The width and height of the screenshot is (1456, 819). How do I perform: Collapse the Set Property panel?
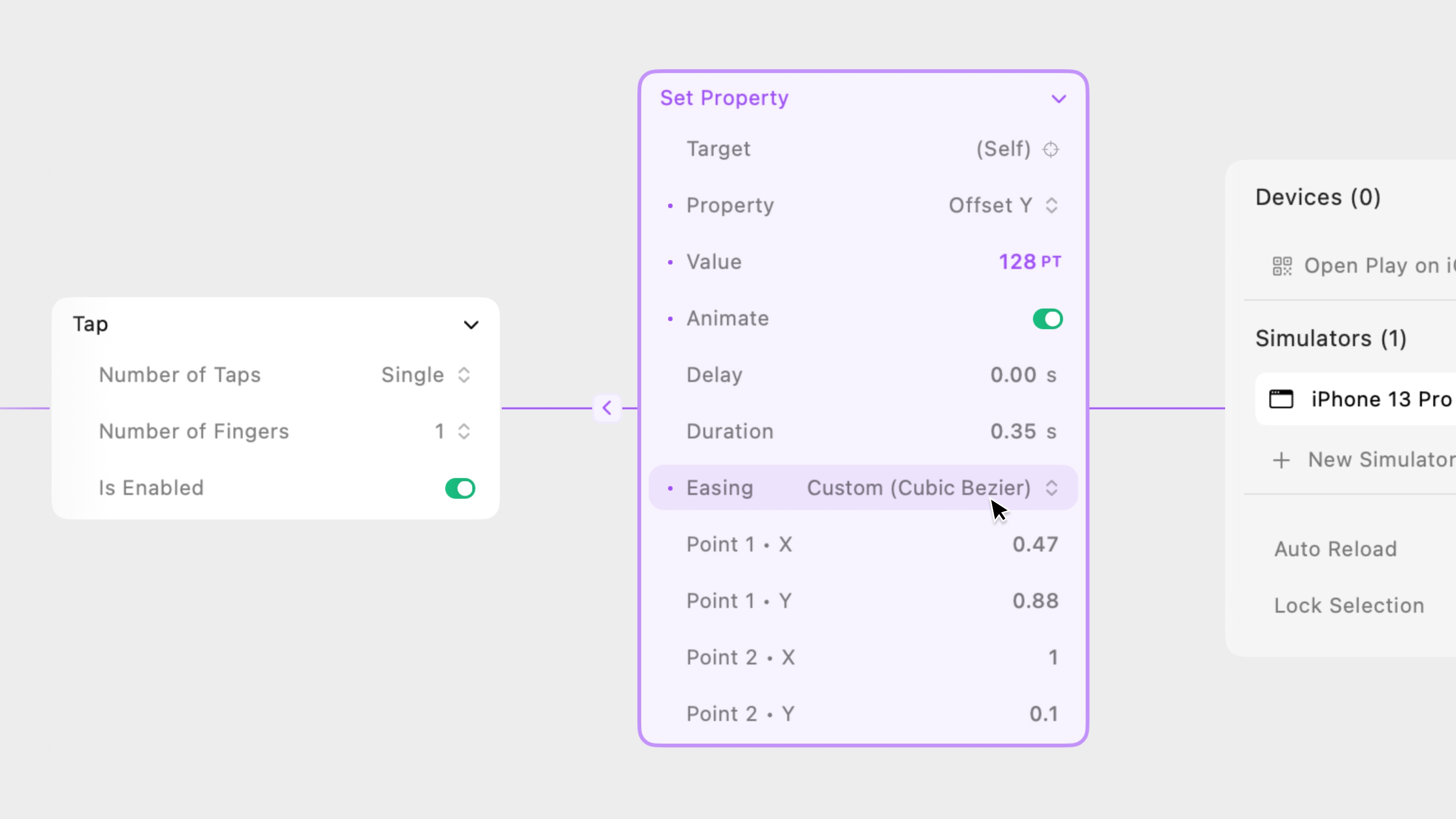1058,98
